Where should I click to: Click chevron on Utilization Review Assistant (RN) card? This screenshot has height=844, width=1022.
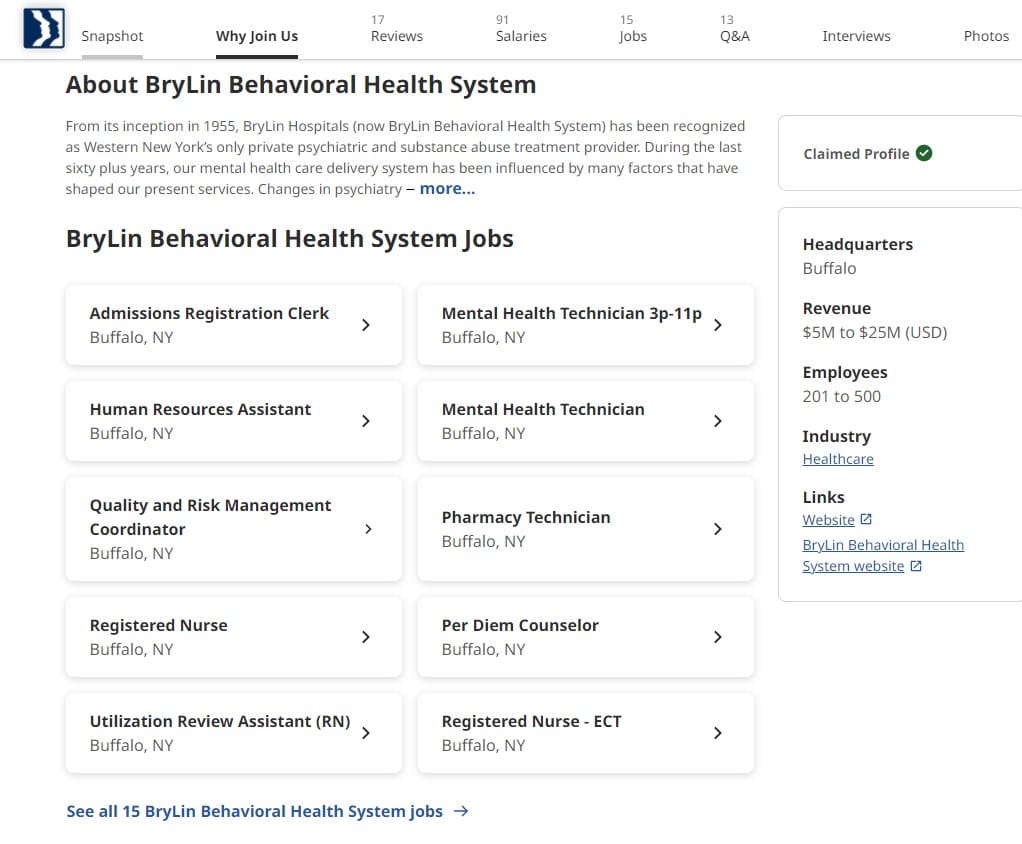(x=366, y=733)
